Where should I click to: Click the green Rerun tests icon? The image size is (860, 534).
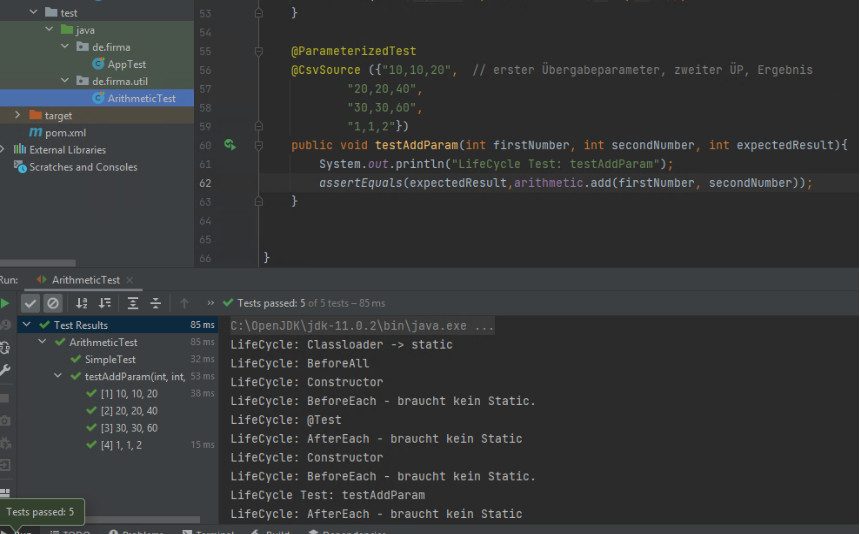tap(5, 303)
